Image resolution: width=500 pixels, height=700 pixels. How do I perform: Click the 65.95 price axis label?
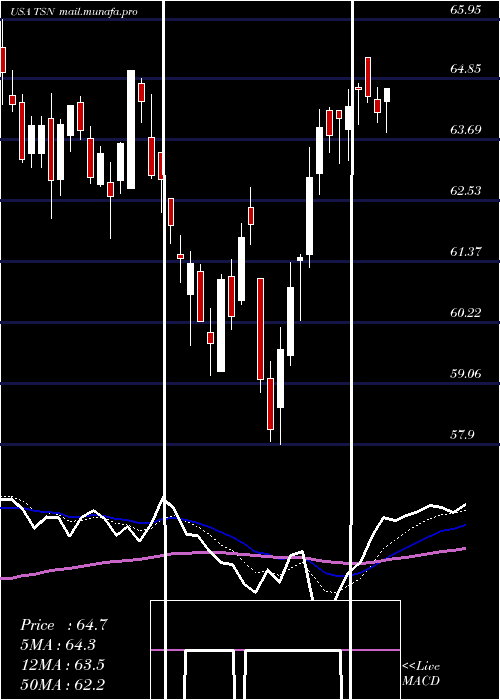(x=466, y=10)
